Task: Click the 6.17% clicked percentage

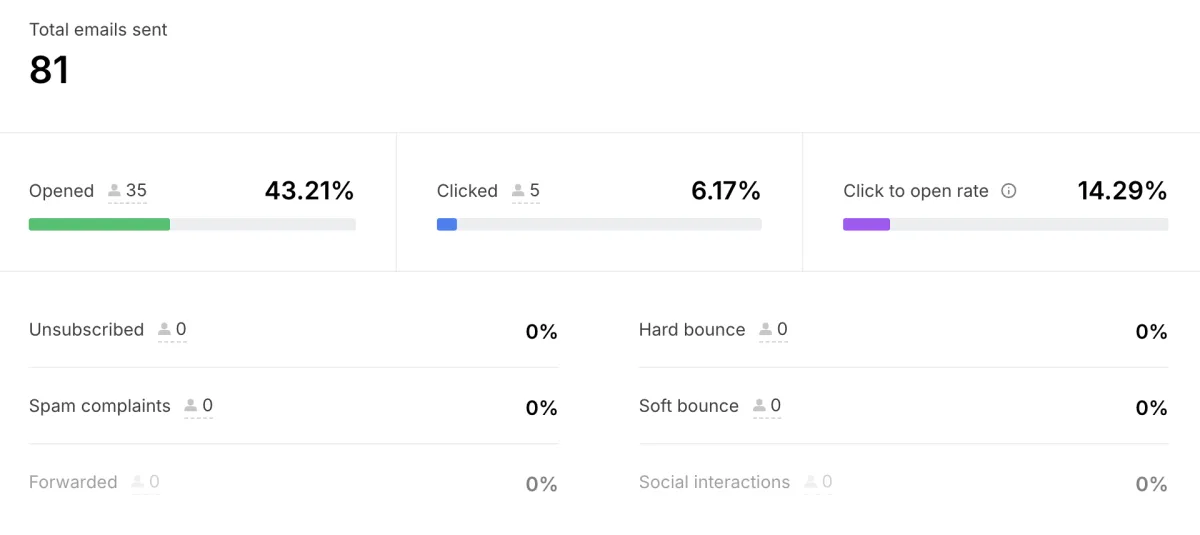Action: click(726, 191)
